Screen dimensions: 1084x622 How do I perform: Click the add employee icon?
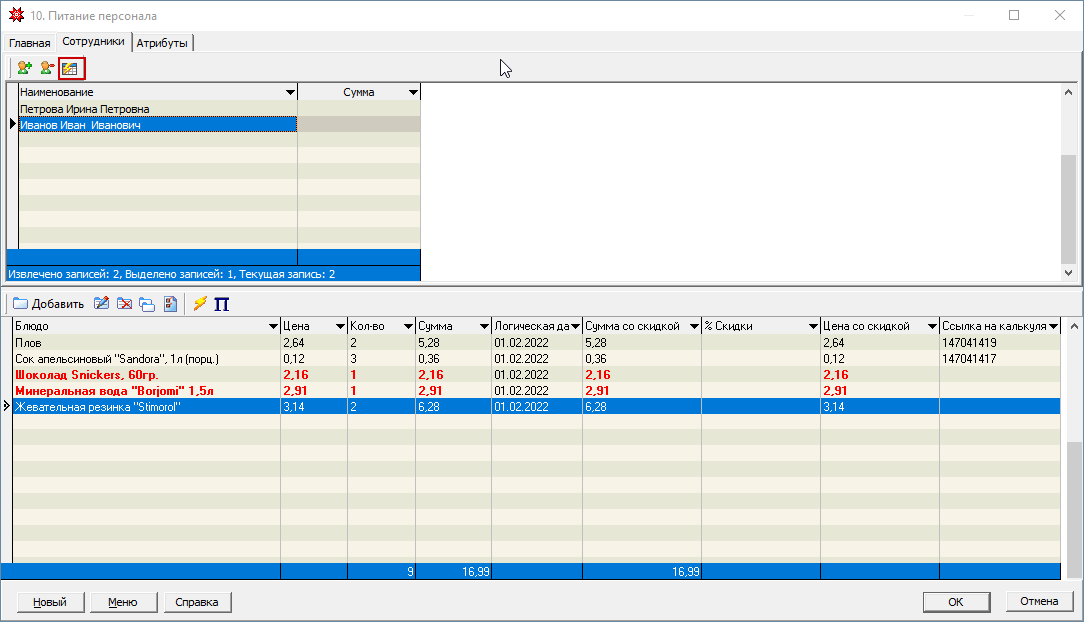[x=25, y=68]
